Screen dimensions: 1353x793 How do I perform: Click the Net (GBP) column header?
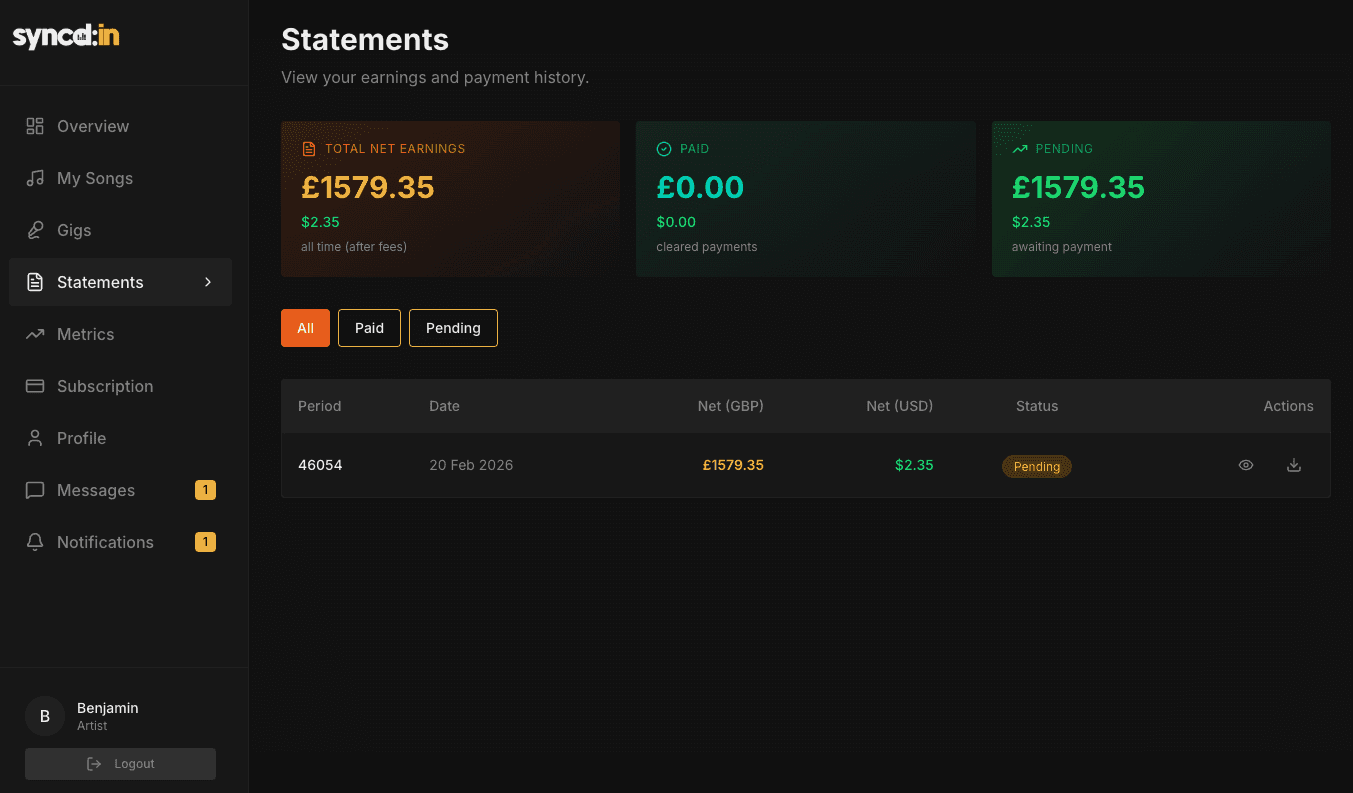click(x=731, y=406)
